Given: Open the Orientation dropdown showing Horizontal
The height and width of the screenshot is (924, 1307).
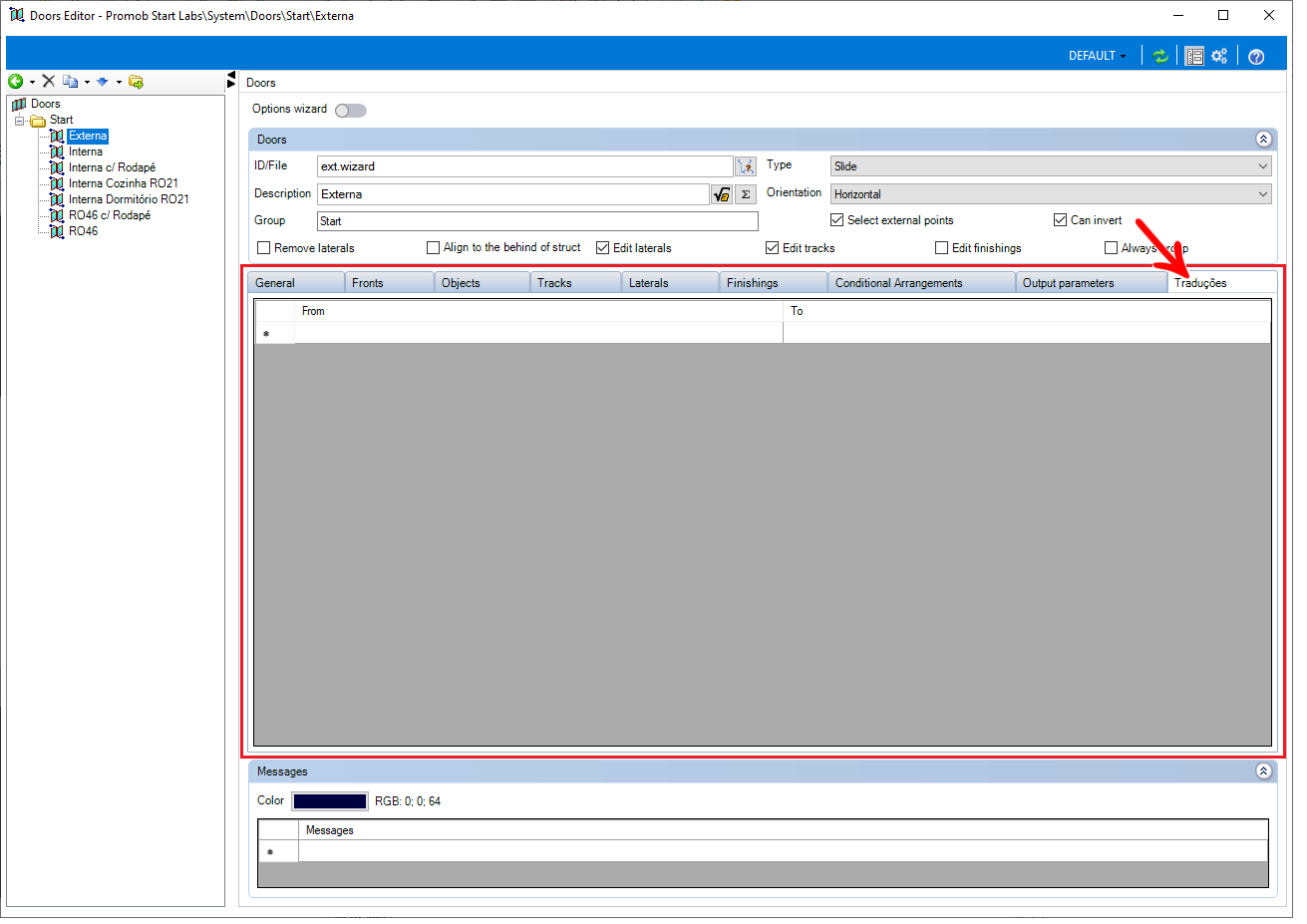Looking at the screenshot, I should click(1052, 194).
